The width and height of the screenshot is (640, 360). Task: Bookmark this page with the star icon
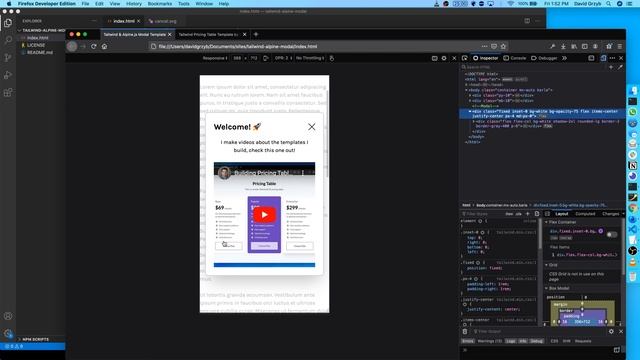click(503, 47)
